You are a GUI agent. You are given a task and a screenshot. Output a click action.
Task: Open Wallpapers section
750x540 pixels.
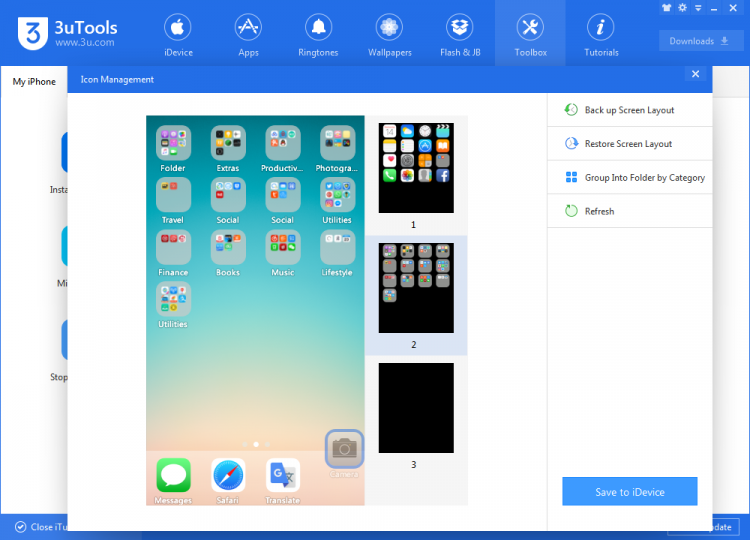389,35
